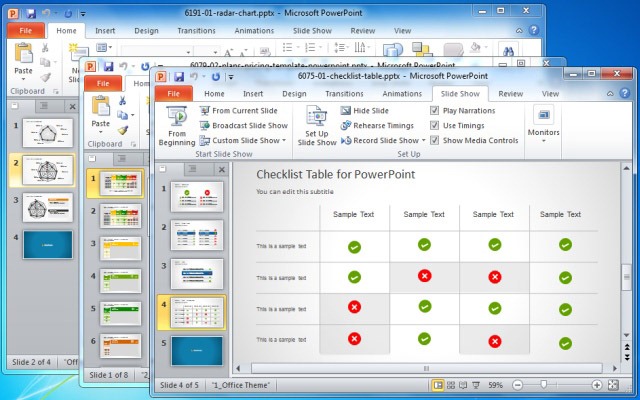
Task: Switch to Home tab in checklist-table window
Action: point(214,93)
